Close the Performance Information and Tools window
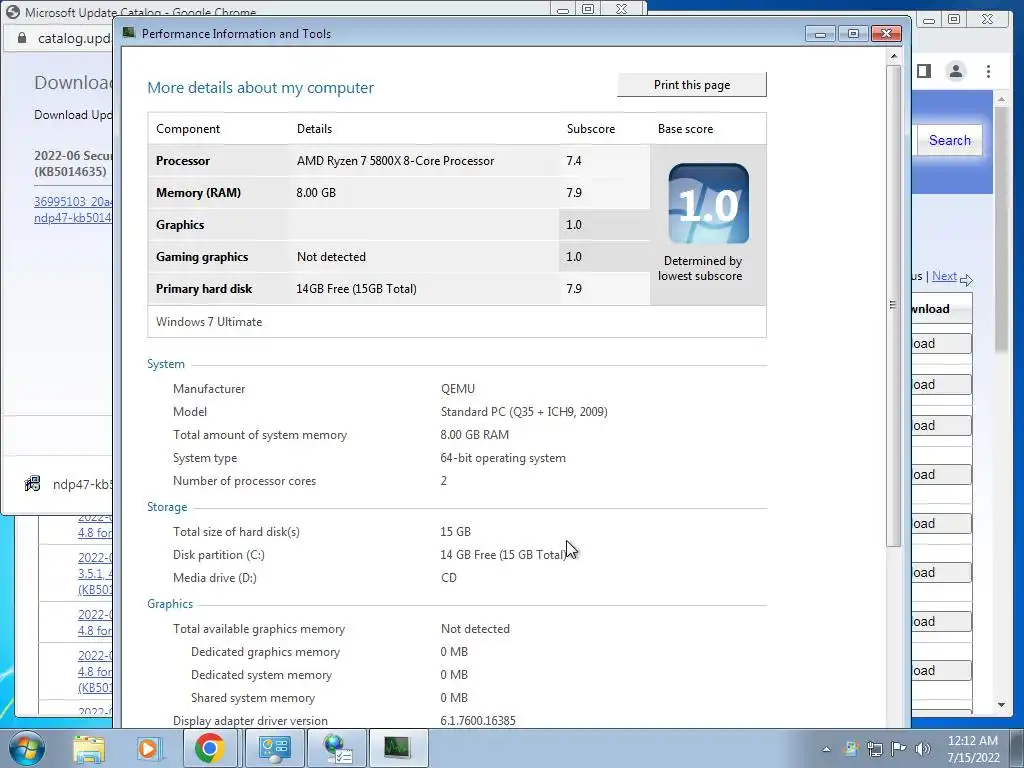The image size is (1024, 768). pyautogui.click(x=886, y=33)
